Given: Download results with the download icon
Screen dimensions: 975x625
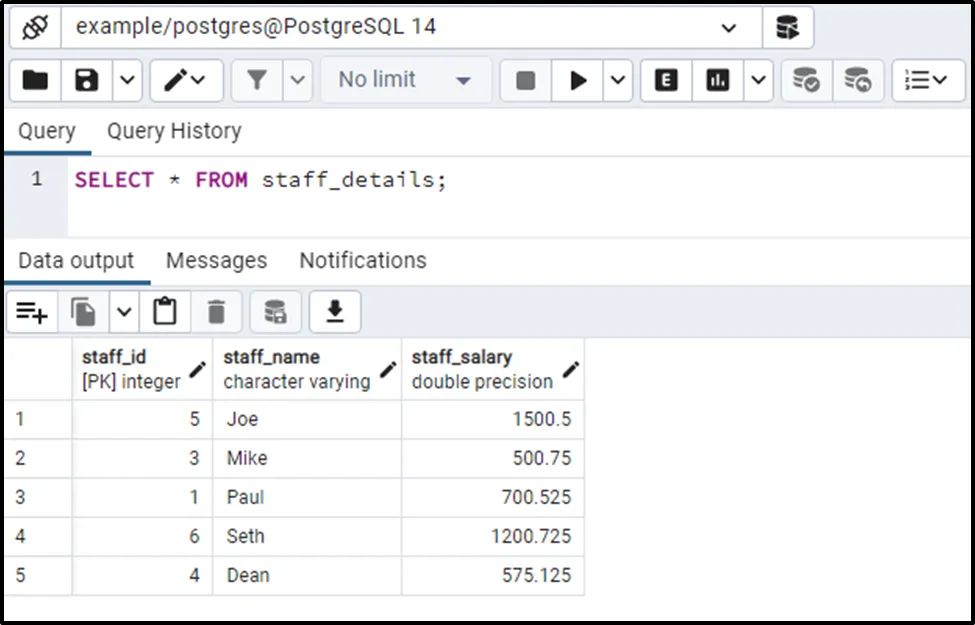Looking at the screenshot, I should 335,313.
